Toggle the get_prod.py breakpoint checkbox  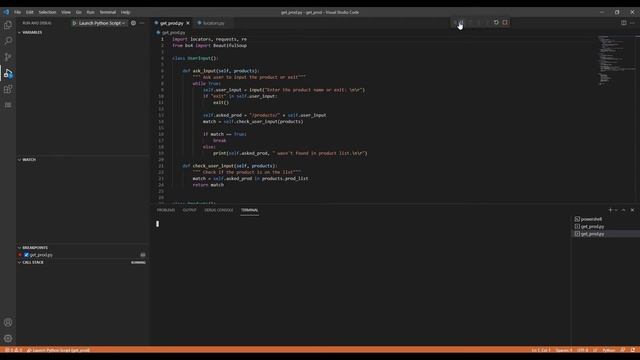(x=27, y=255)
